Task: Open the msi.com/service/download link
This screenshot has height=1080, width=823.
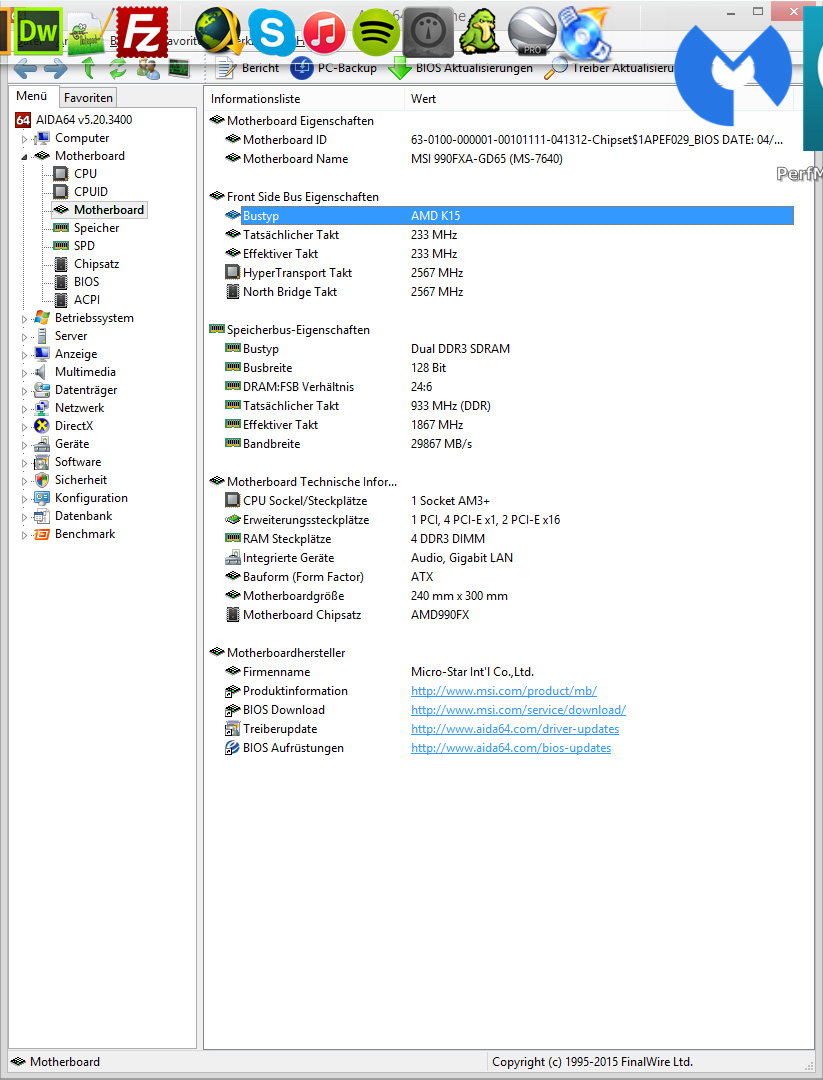Action: (x=518, y=710)
